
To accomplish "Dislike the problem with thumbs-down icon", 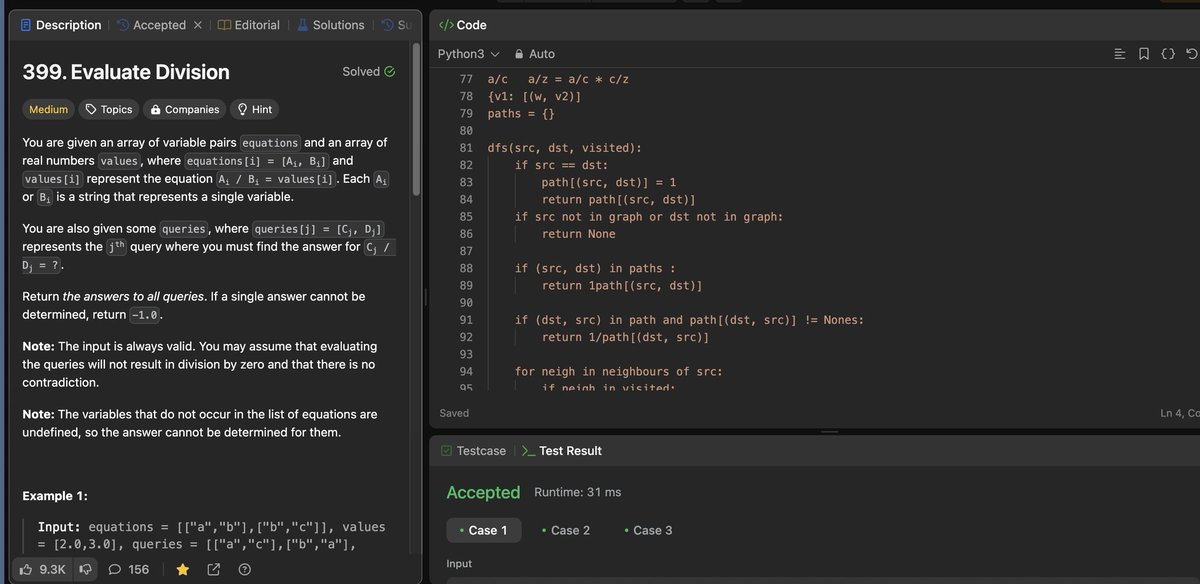I will [86, 570].
